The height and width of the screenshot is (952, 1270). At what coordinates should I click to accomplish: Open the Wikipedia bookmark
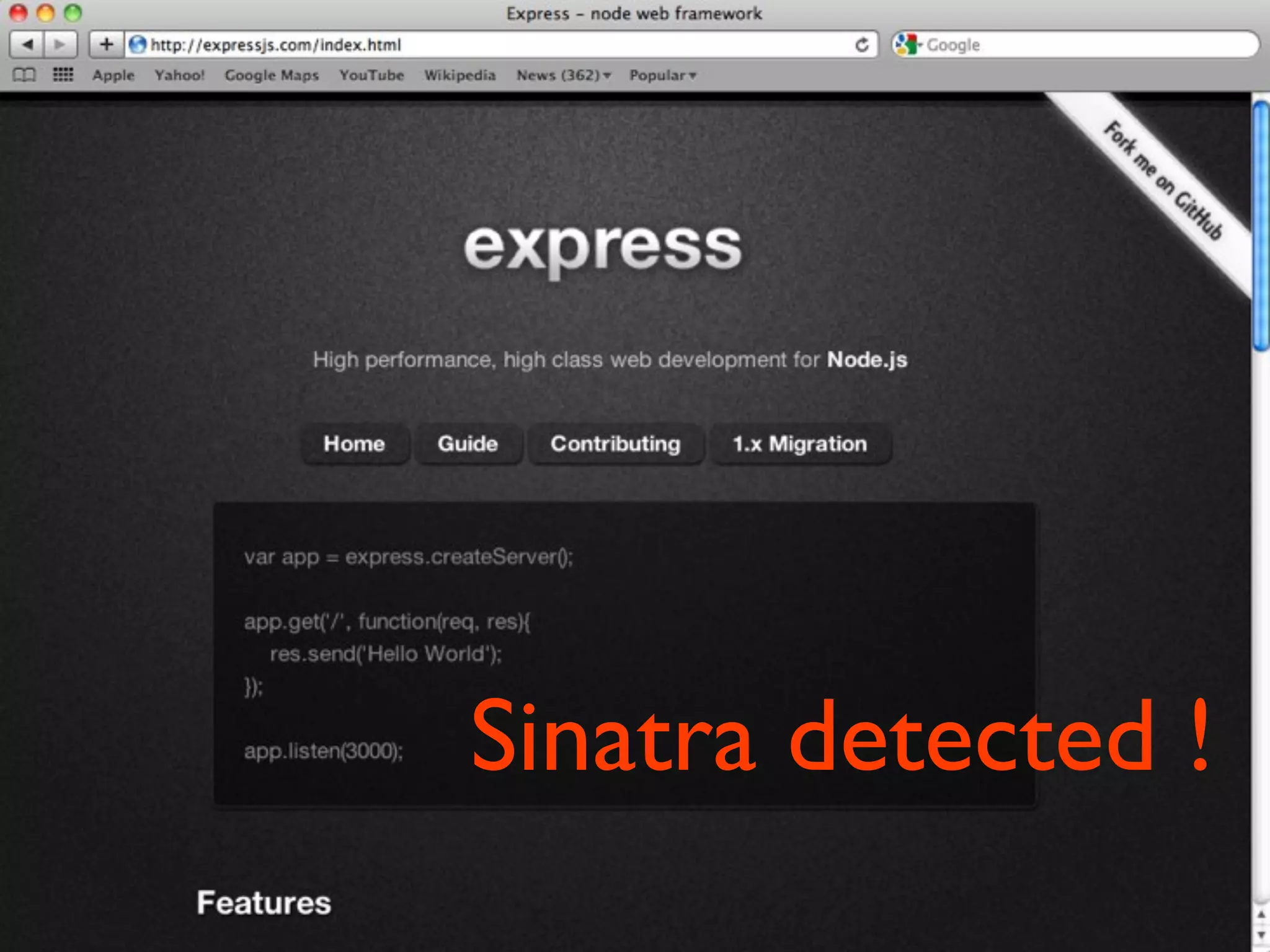pyautogui.click(x=460, y=75)
